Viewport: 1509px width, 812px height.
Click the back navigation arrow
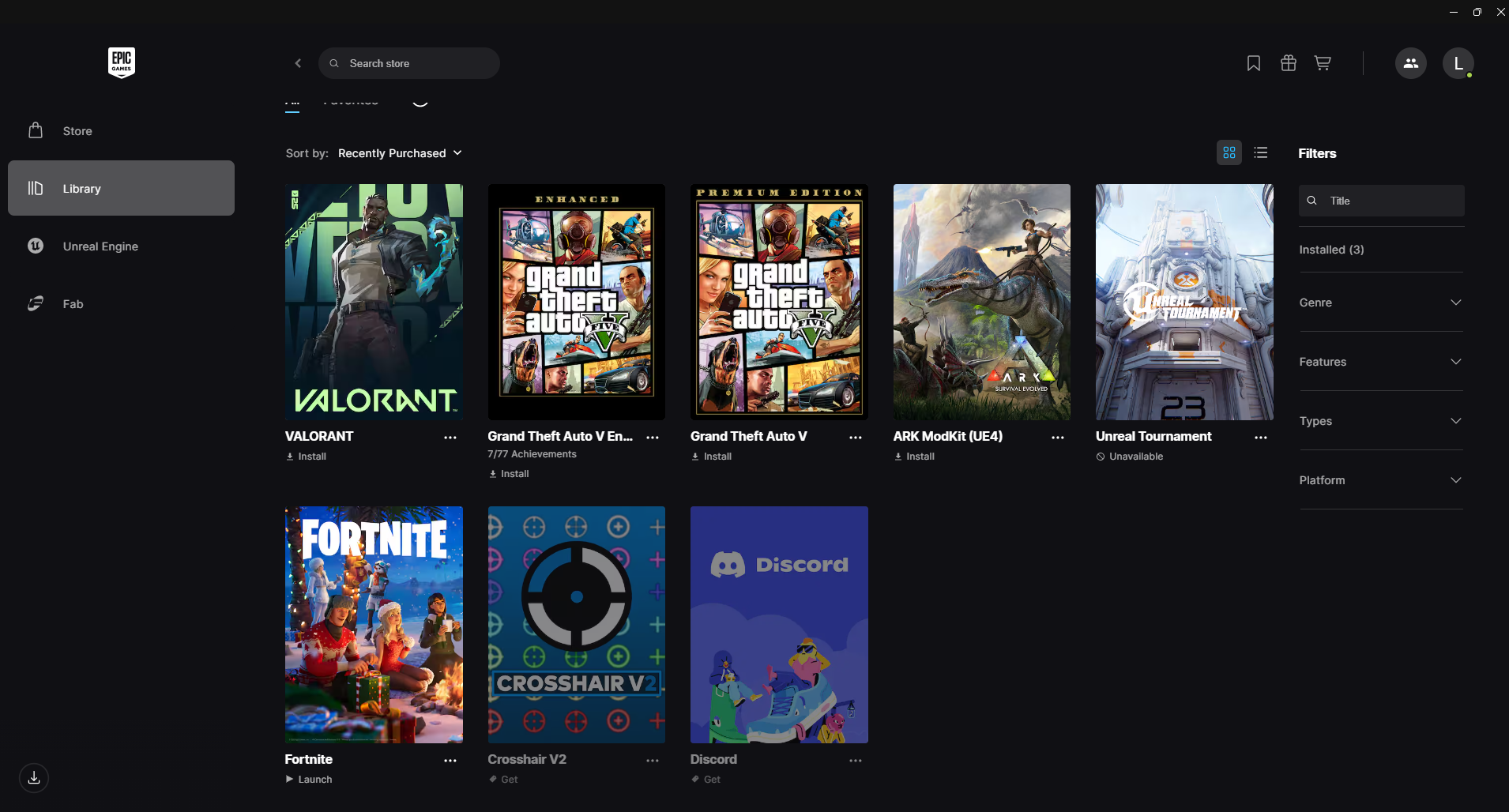(x=299, y=63)
